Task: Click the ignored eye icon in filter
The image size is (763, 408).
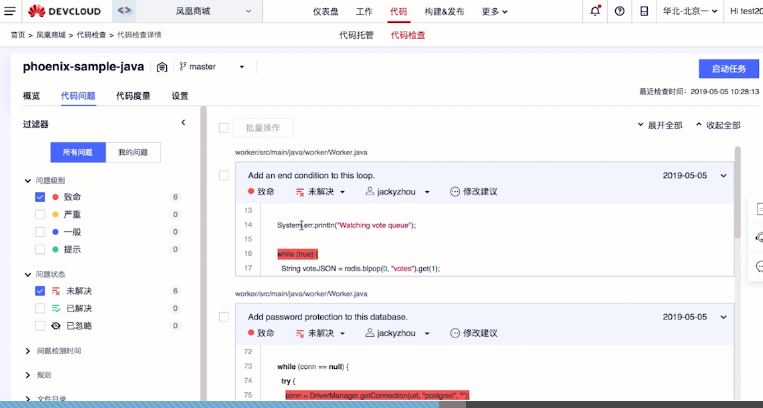Action: [x=56, y=326]
